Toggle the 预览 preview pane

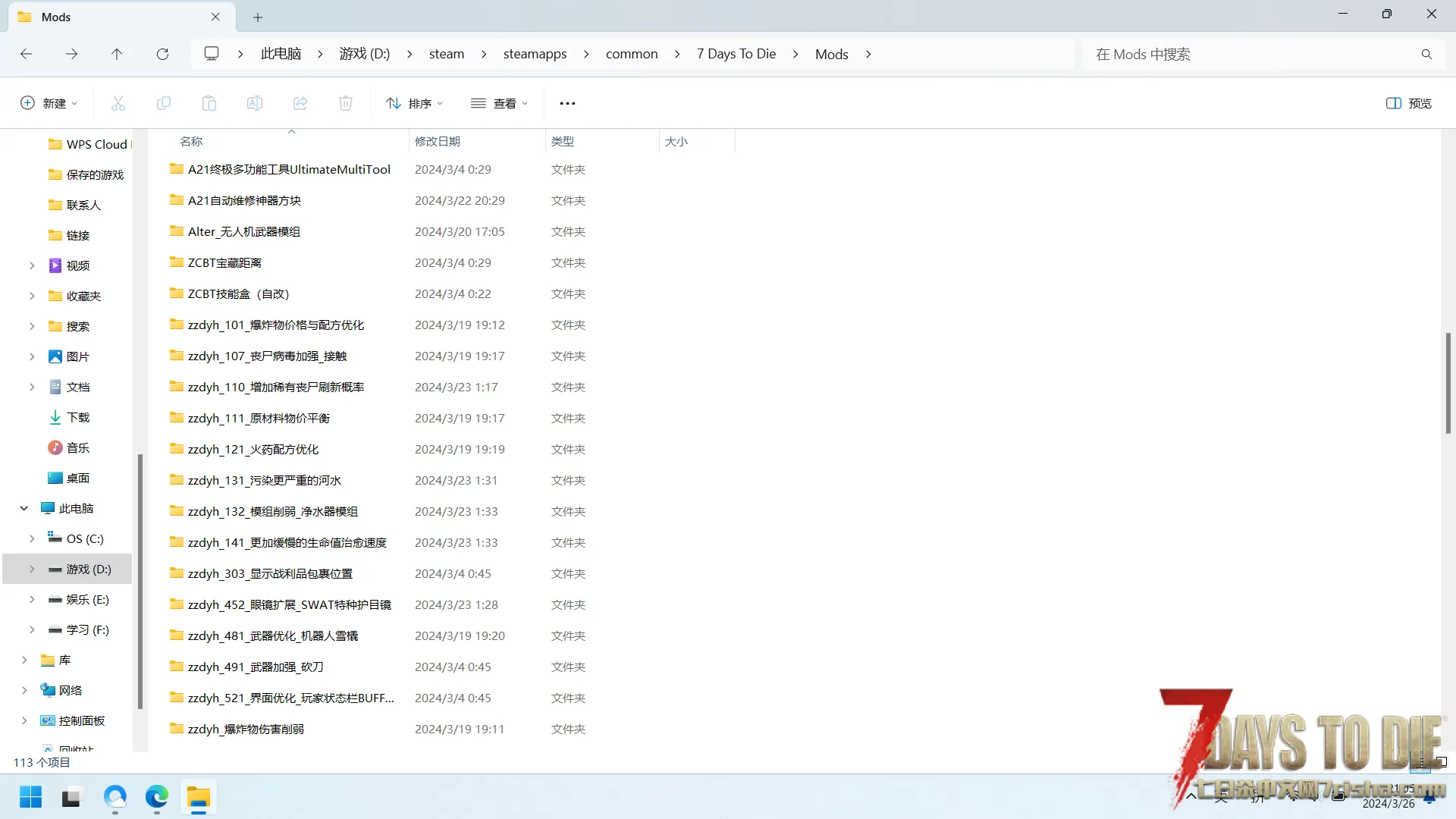tap(1409, 103)
